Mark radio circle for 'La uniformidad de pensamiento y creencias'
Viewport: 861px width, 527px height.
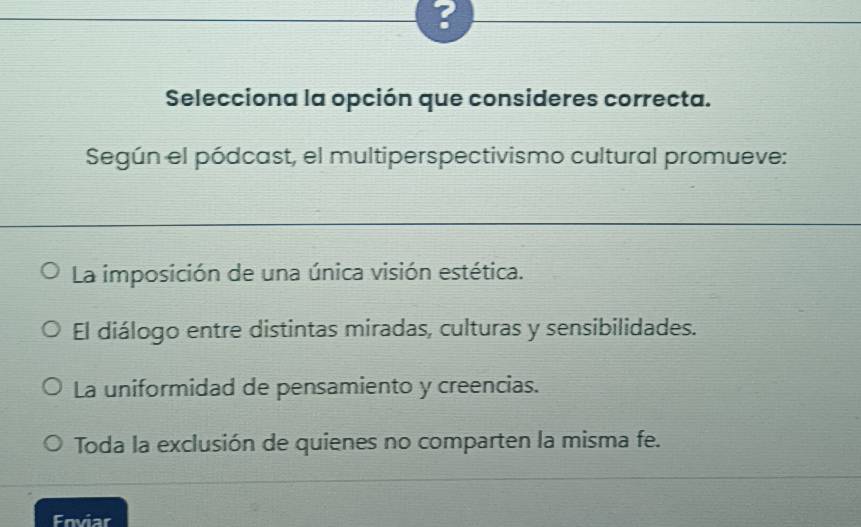[x=52, y=386]
